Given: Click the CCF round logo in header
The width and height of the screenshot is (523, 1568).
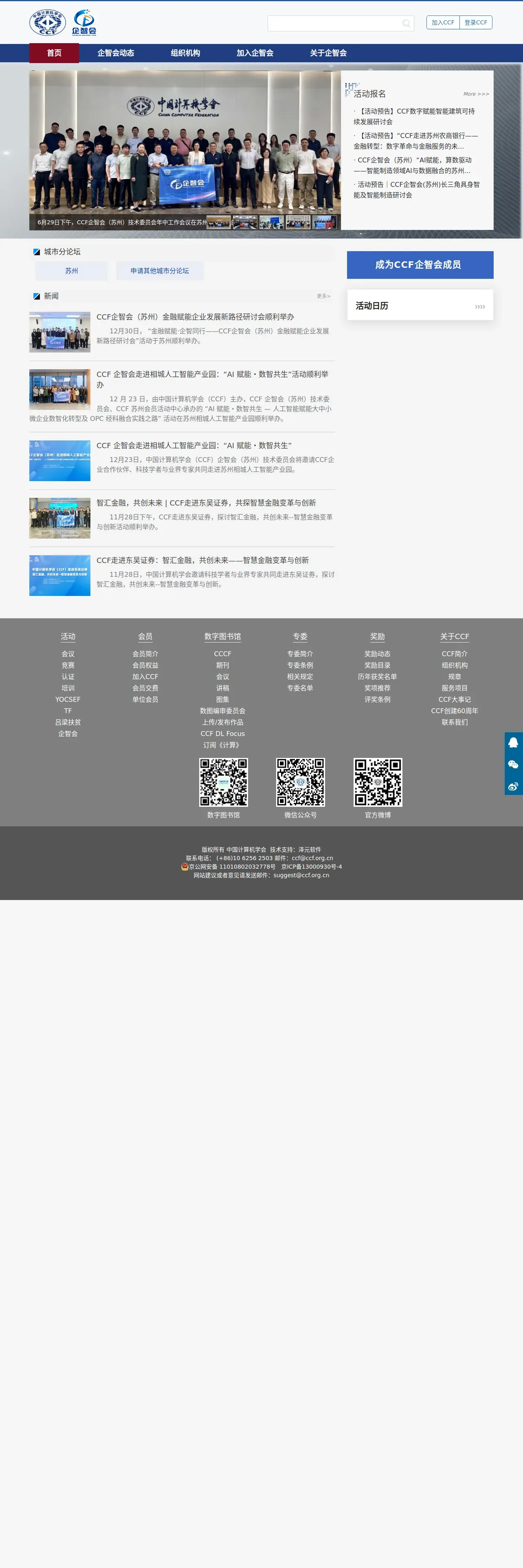Looking at the screenshot, I should (x=48, y=22).
